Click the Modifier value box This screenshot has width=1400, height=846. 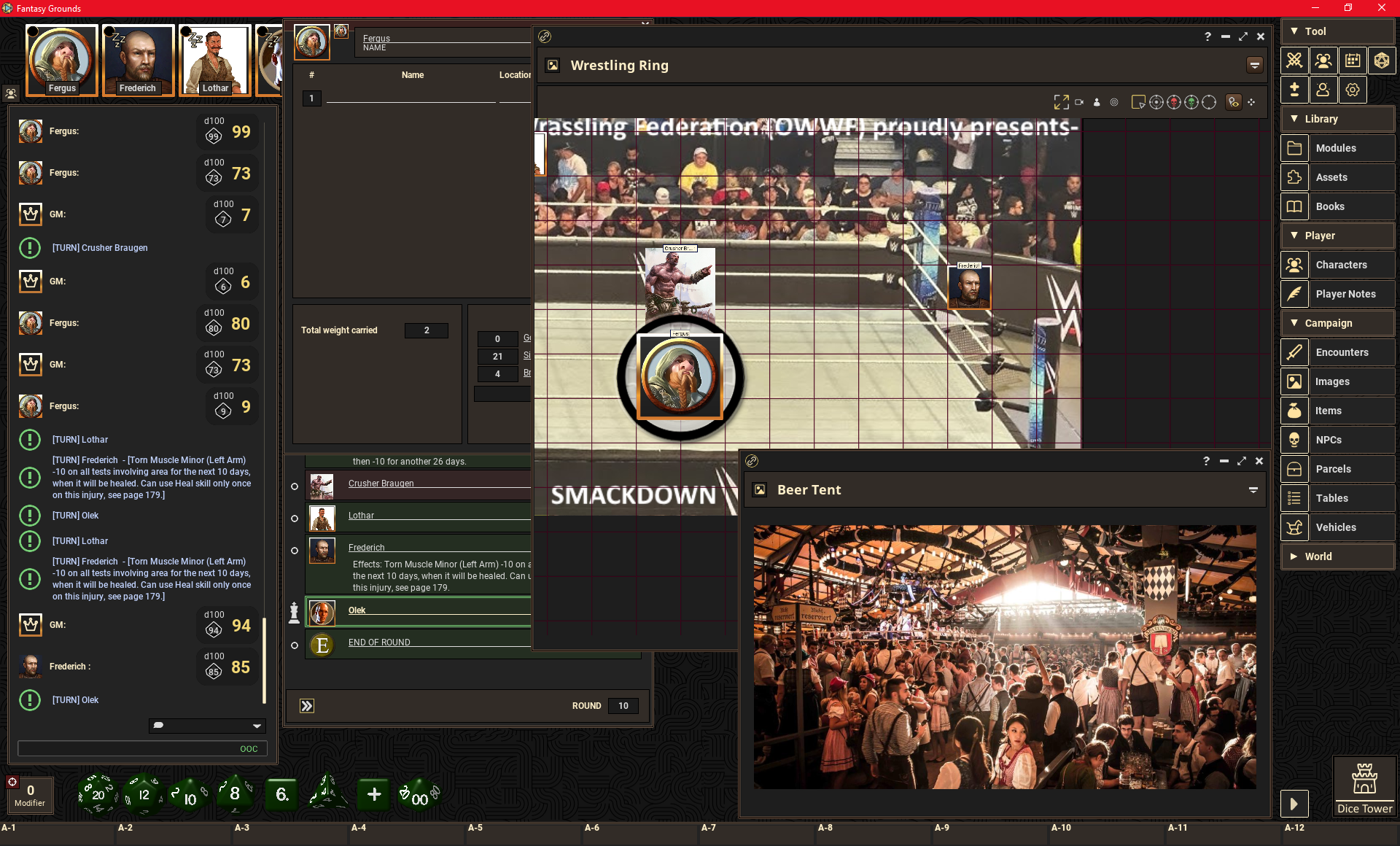(x=30, y=795)
